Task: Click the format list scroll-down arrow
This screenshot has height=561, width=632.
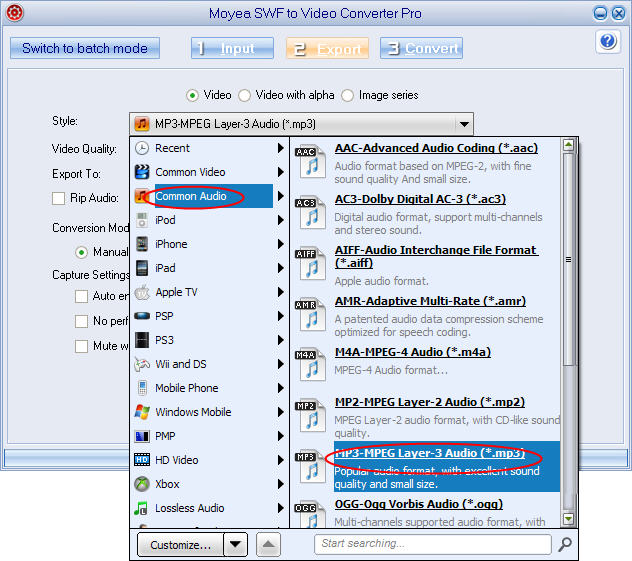Action: tap(568, 519)
